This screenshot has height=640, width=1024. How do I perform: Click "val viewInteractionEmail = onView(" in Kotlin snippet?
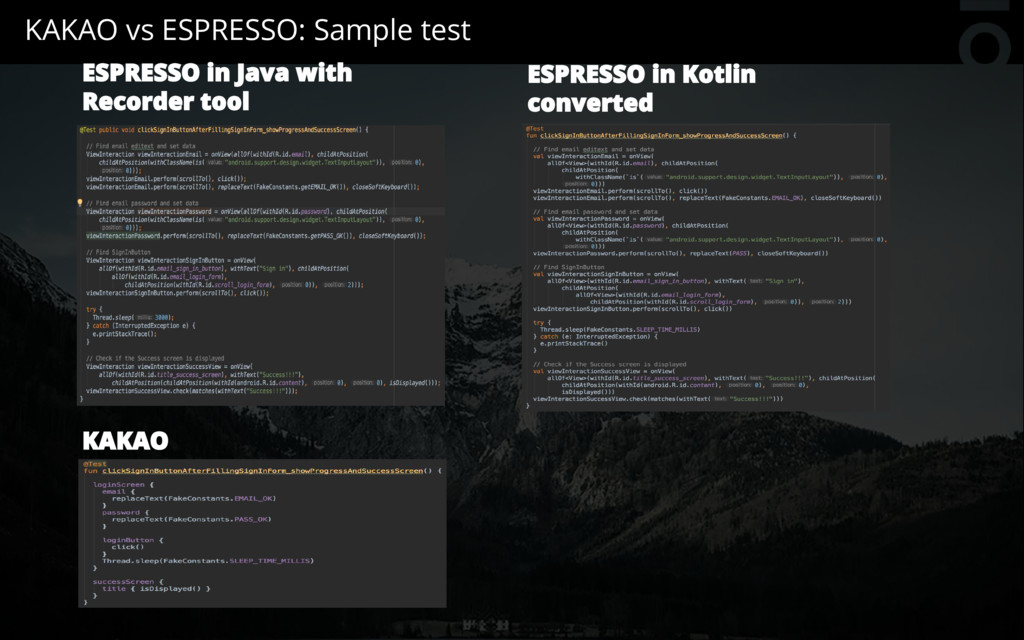tap(594, 156)
